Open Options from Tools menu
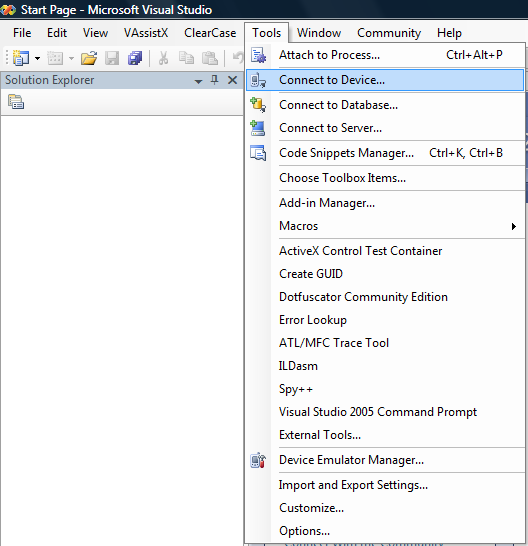Viewport: 528px width, 546px height. point(385,531)
